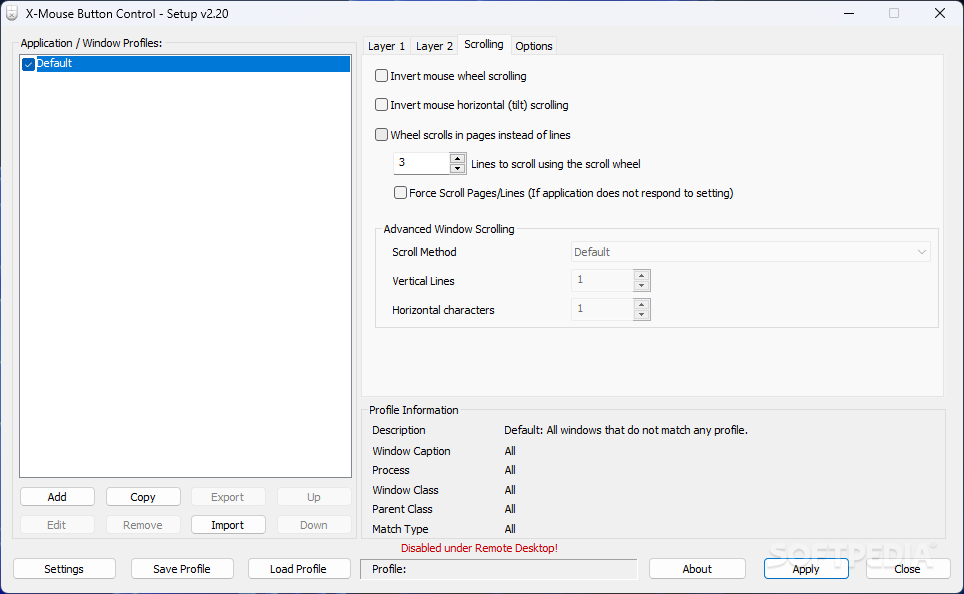This screenshot has height=594, width=964.
Task: Click the Up button
Action: (314, 497)
